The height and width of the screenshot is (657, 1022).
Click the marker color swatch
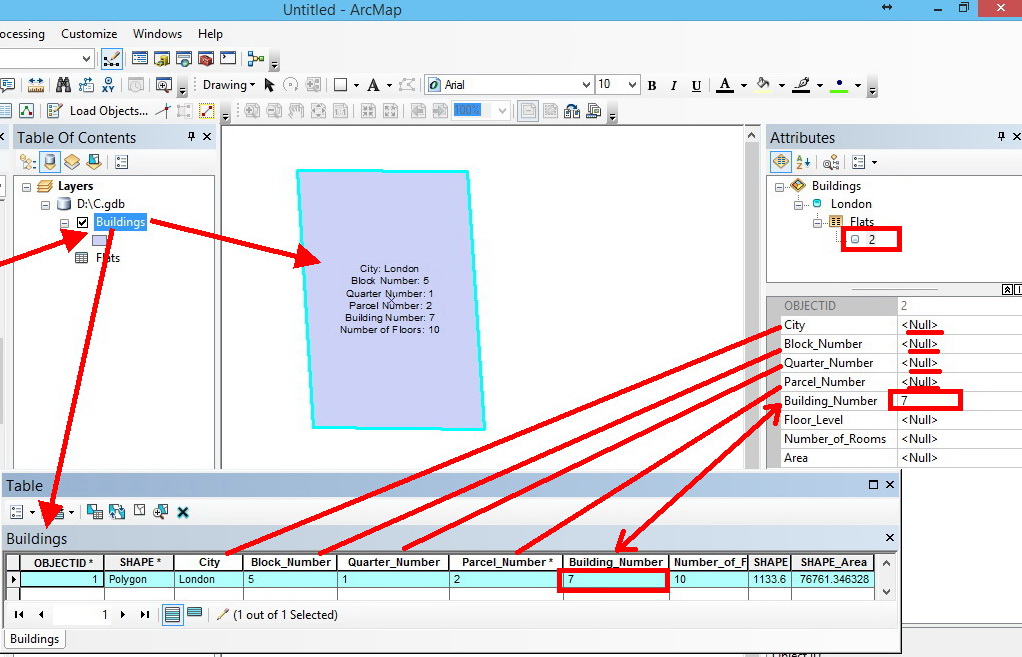(x=840, y=85)
